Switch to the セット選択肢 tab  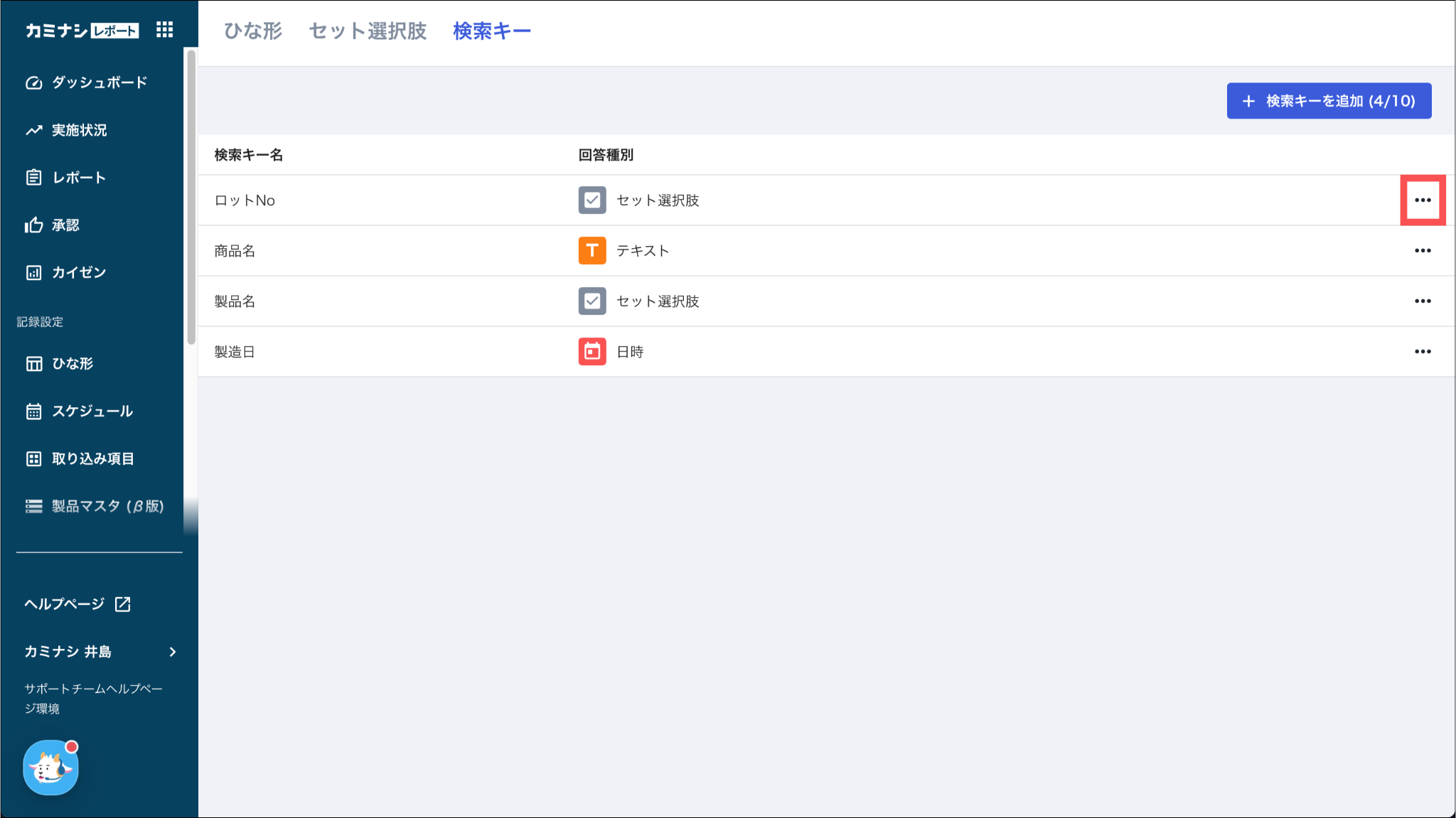coord(368,31)
